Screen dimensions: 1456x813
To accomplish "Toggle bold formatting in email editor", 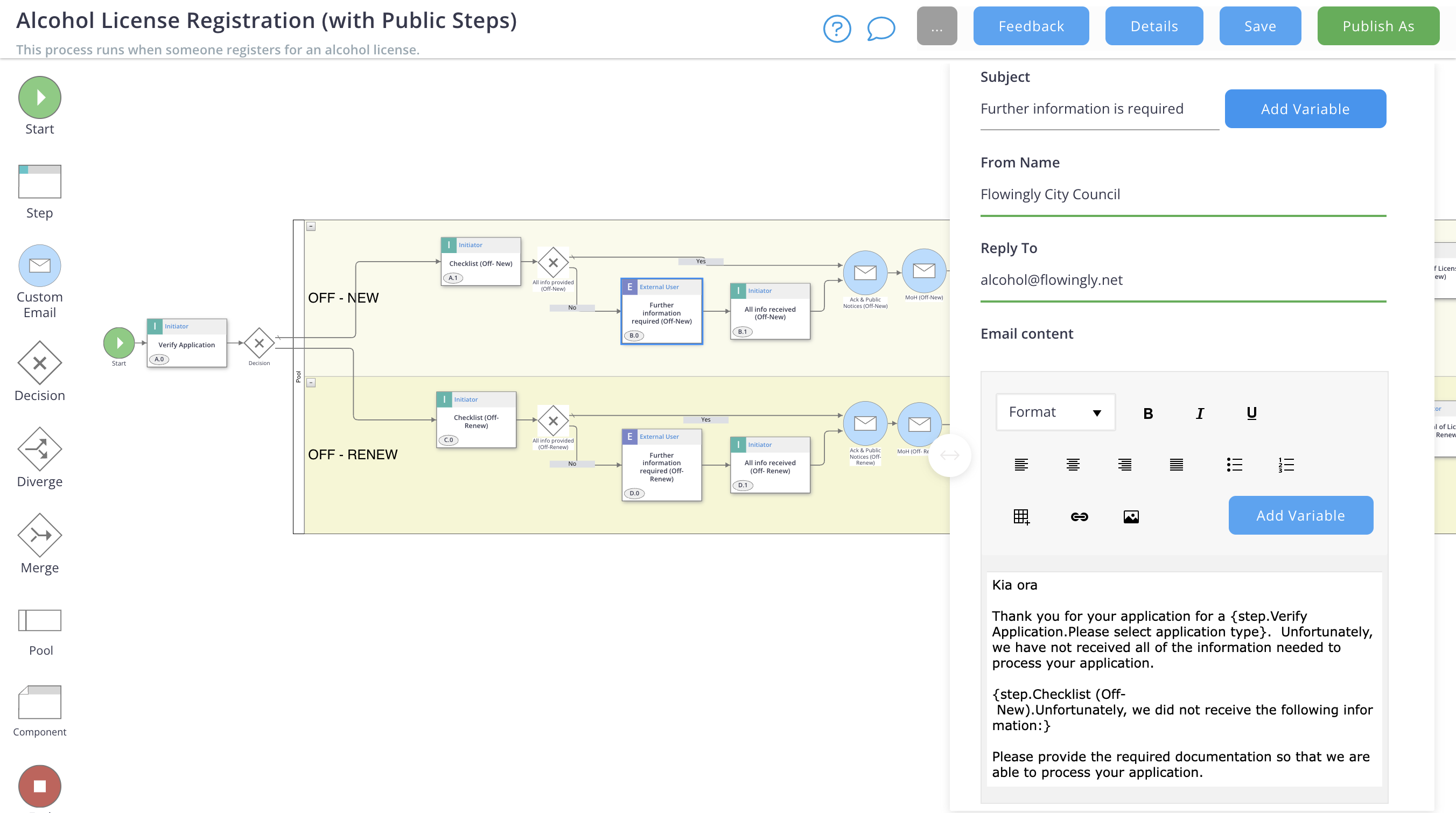I will tap(1148, 413).
